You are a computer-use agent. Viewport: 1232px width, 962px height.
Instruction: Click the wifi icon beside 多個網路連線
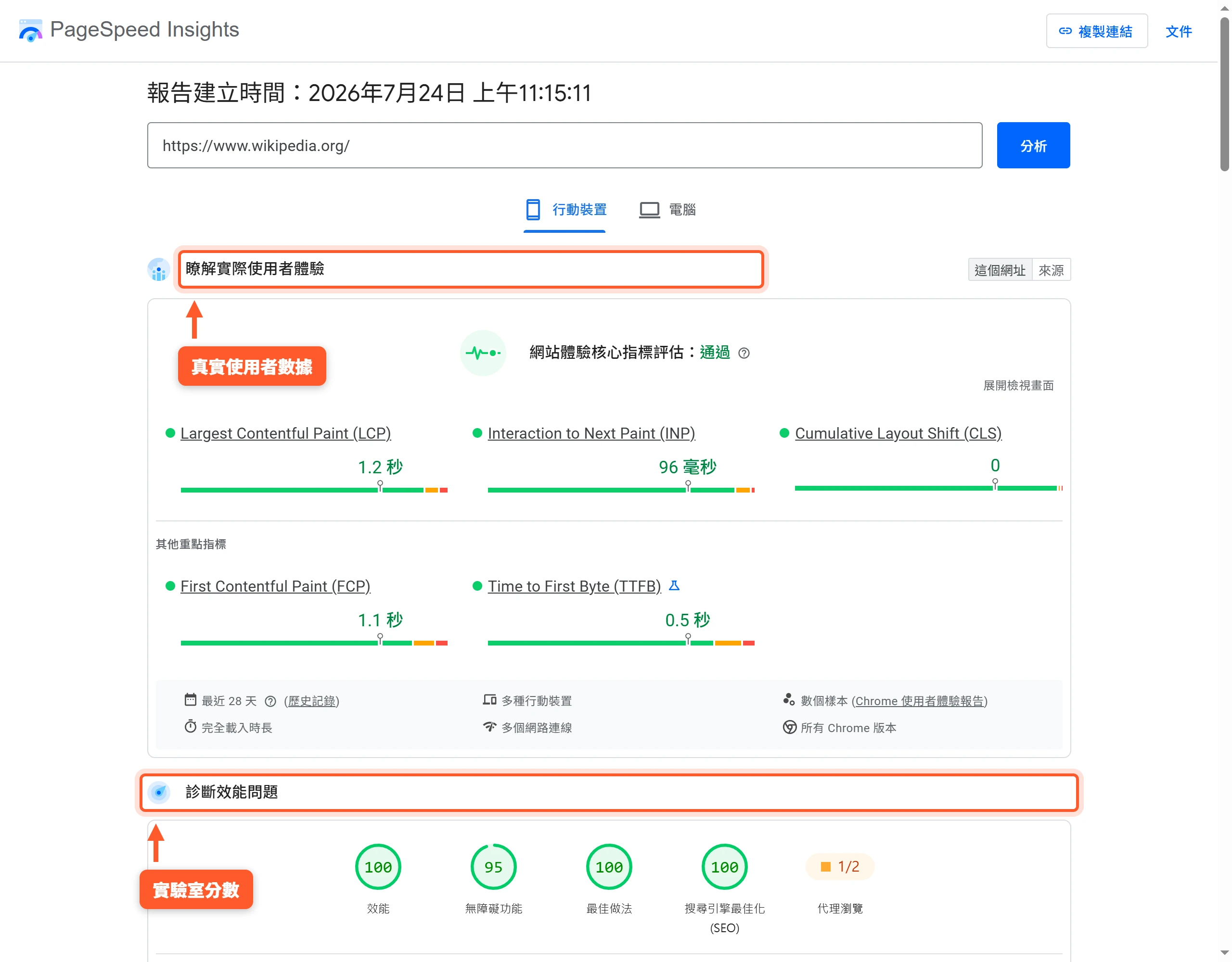pos(489,727)
